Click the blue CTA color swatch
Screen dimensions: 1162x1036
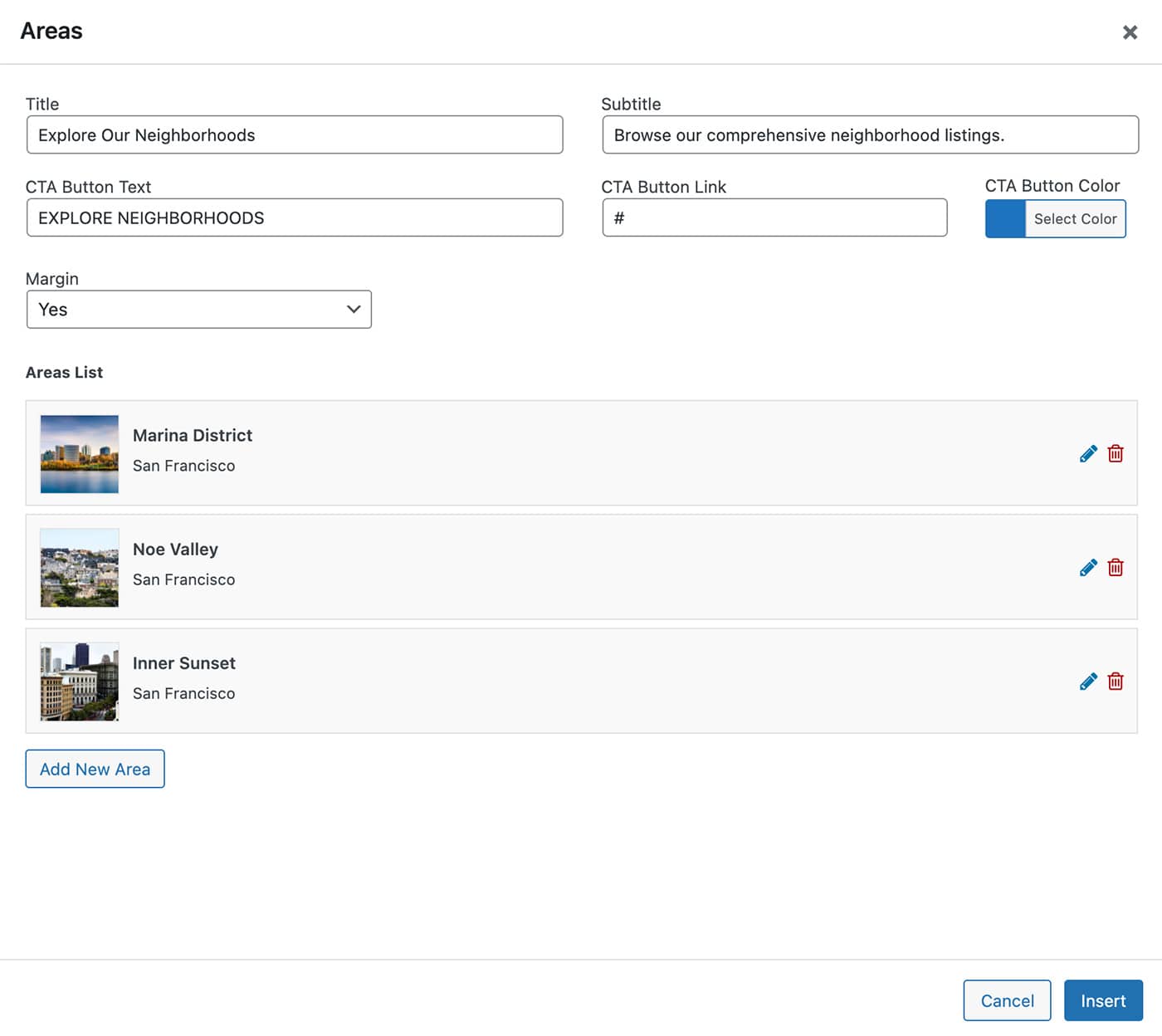[1005, 219]
